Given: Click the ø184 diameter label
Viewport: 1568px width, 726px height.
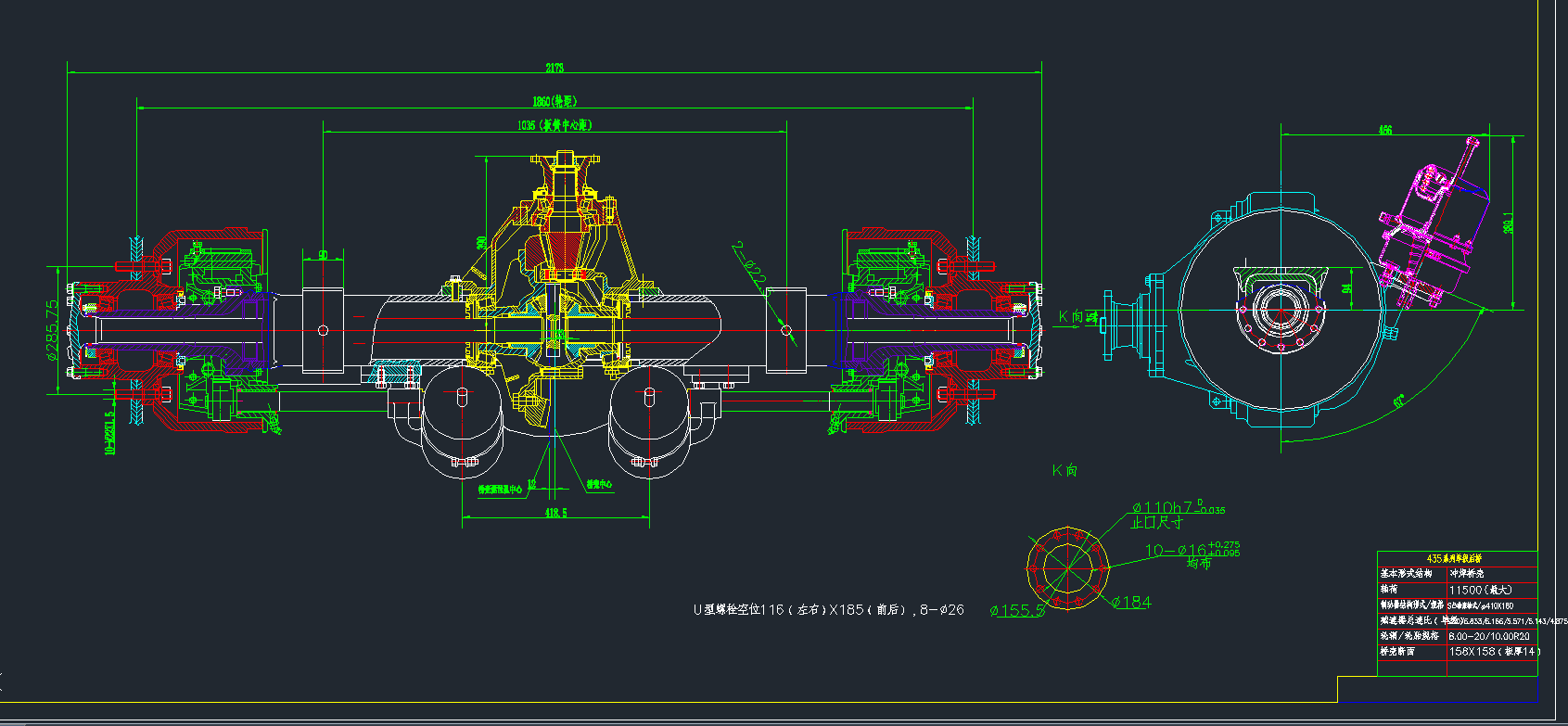Looking at the screenshot, I should 1131,603.
